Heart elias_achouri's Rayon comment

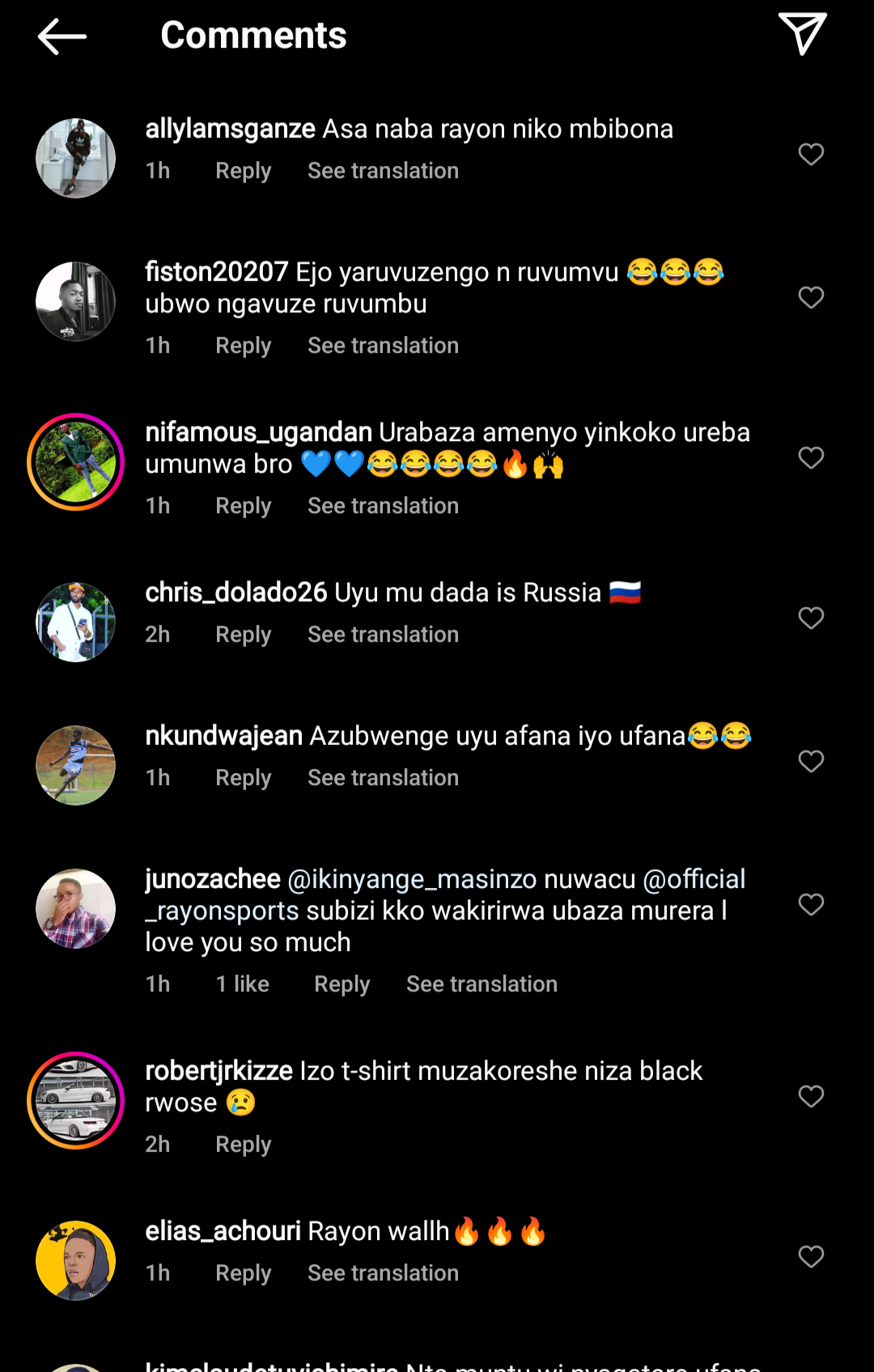click(811, 1256)
